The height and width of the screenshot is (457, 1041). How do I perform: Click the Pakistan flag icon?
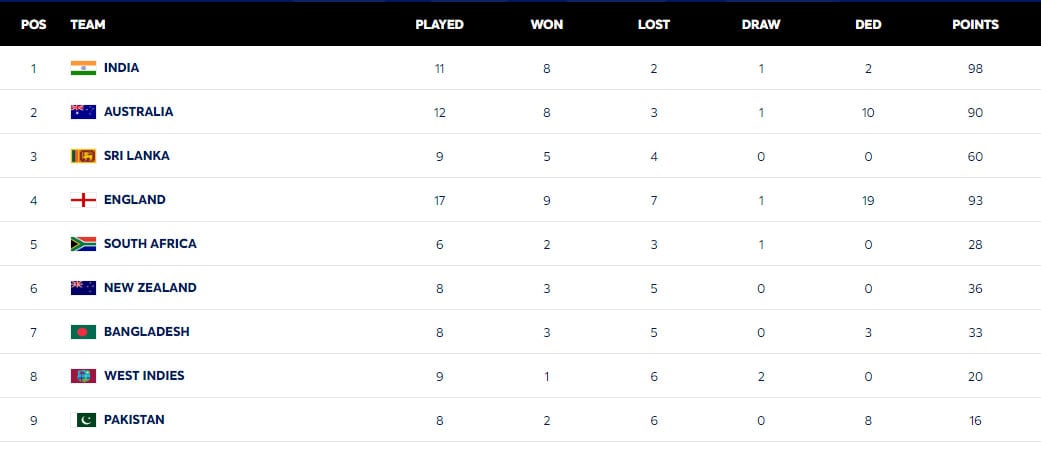[83, 419]
